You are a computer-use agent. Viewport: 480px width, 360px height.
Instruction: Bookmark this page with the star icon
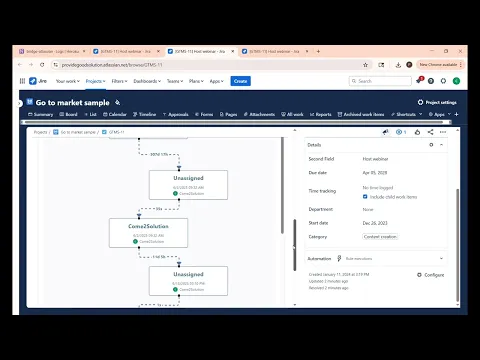click(365, 65)
